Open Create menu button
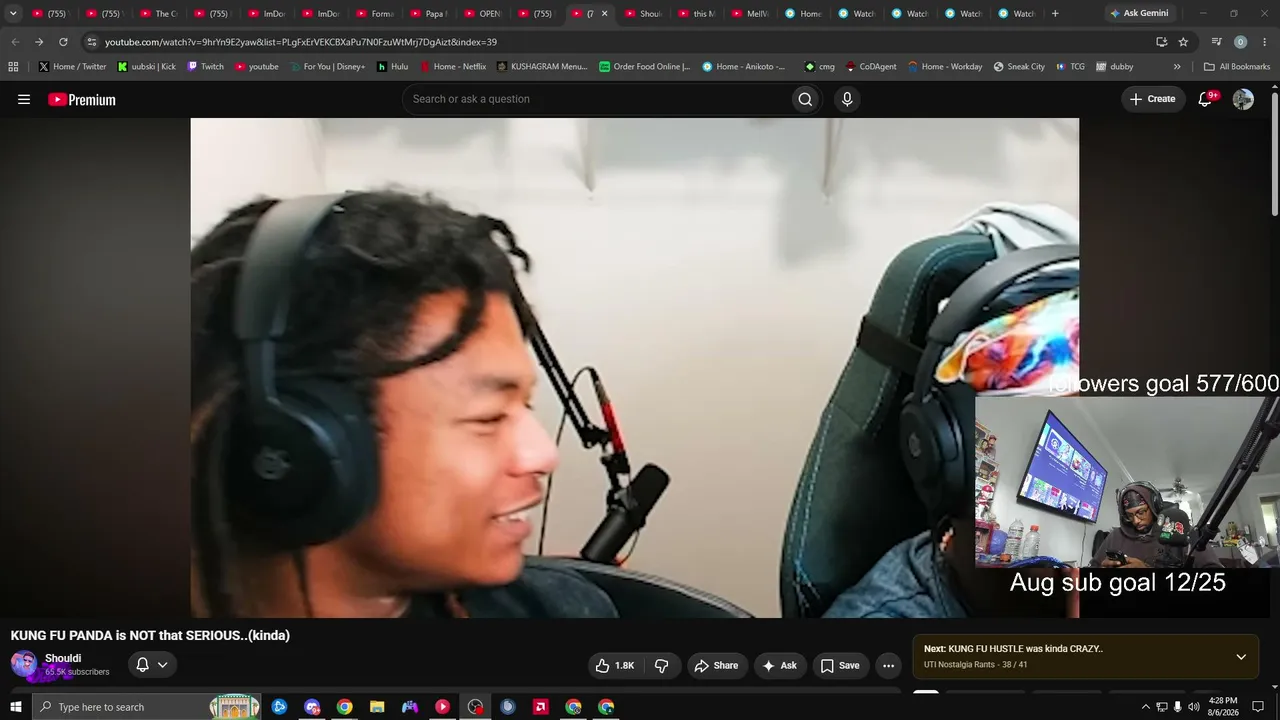This screenshot has height=720, width=1280. (x=1153, y=99)
